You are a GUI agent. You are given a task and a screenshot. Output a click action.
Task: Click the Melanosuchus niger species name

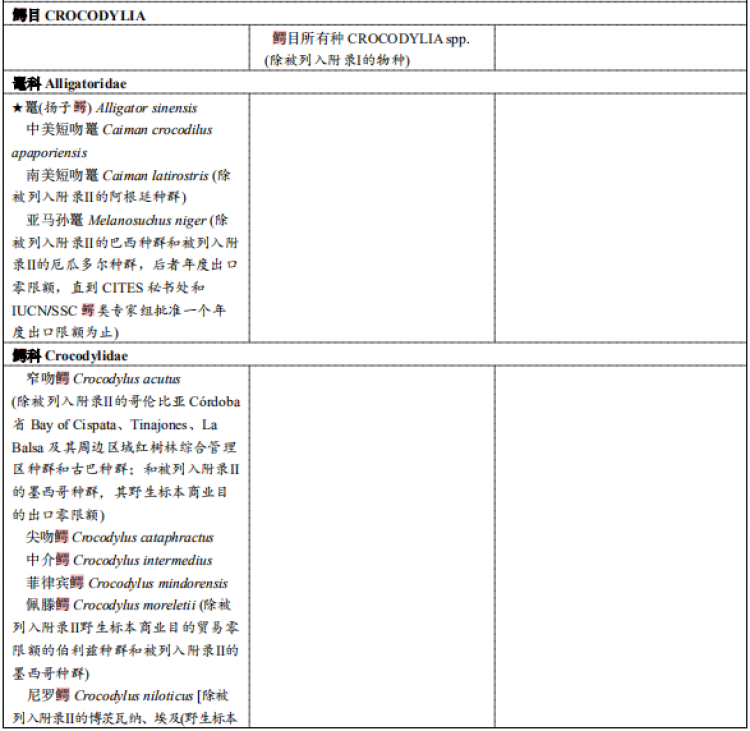click(x=147, y=220)
